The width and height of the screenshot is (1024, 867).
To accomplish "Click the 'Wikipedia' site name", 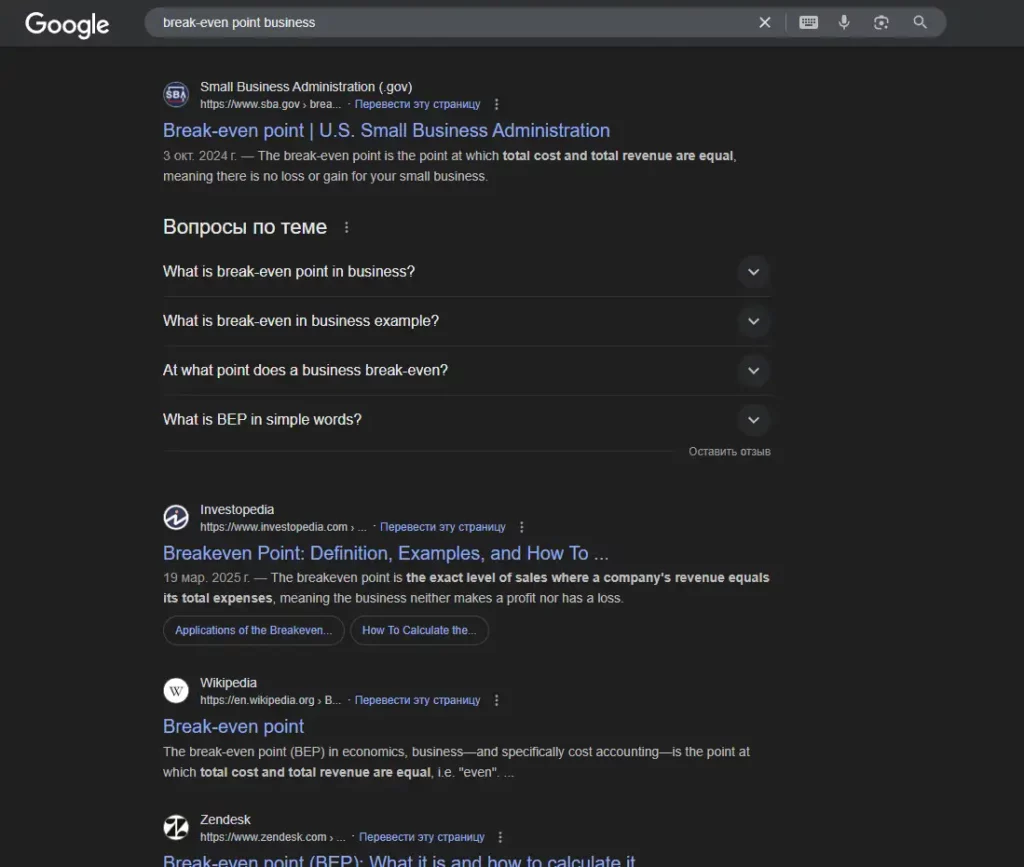I will [x=228, y=683].
